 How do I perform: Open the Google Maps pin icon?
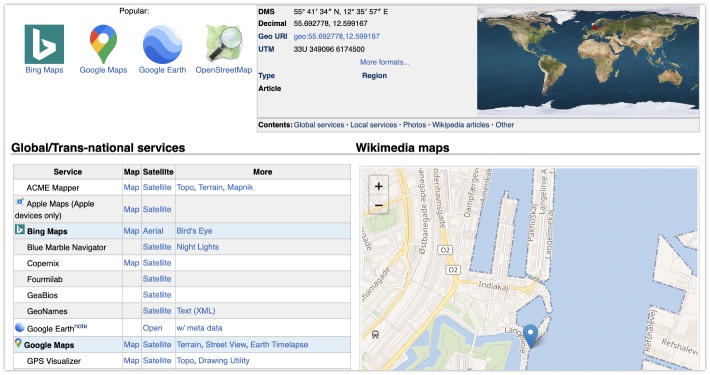pos(103,44)
